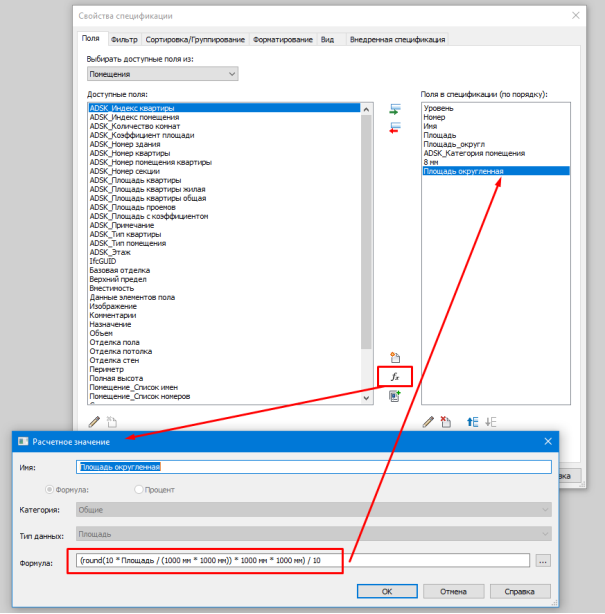
Task: Click the edit pencil under specification fields
Action: point(428,422)
